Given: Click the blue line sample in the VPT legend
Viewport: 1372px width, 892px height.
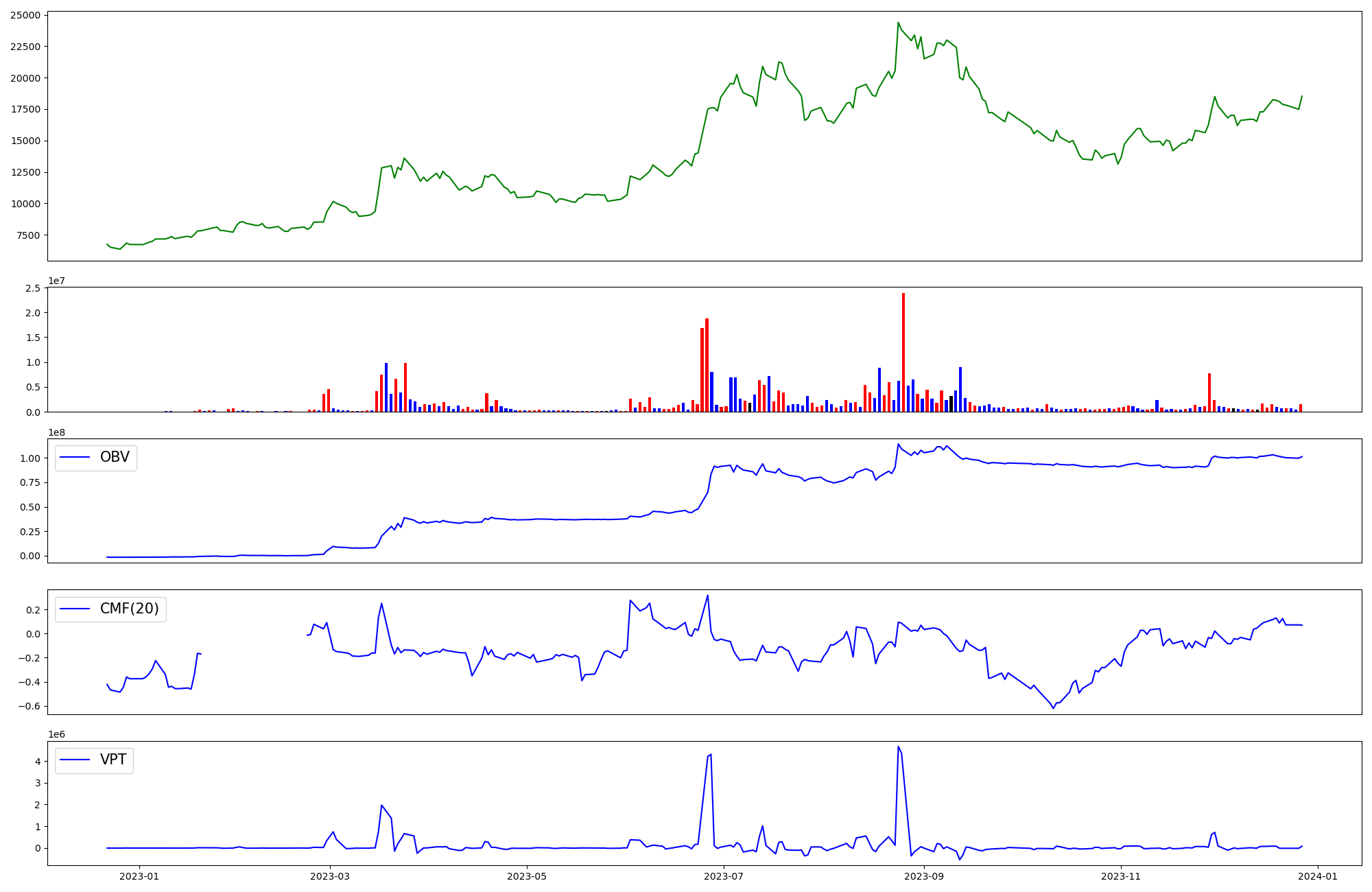Looking at the screenshot, I should 75,760.
